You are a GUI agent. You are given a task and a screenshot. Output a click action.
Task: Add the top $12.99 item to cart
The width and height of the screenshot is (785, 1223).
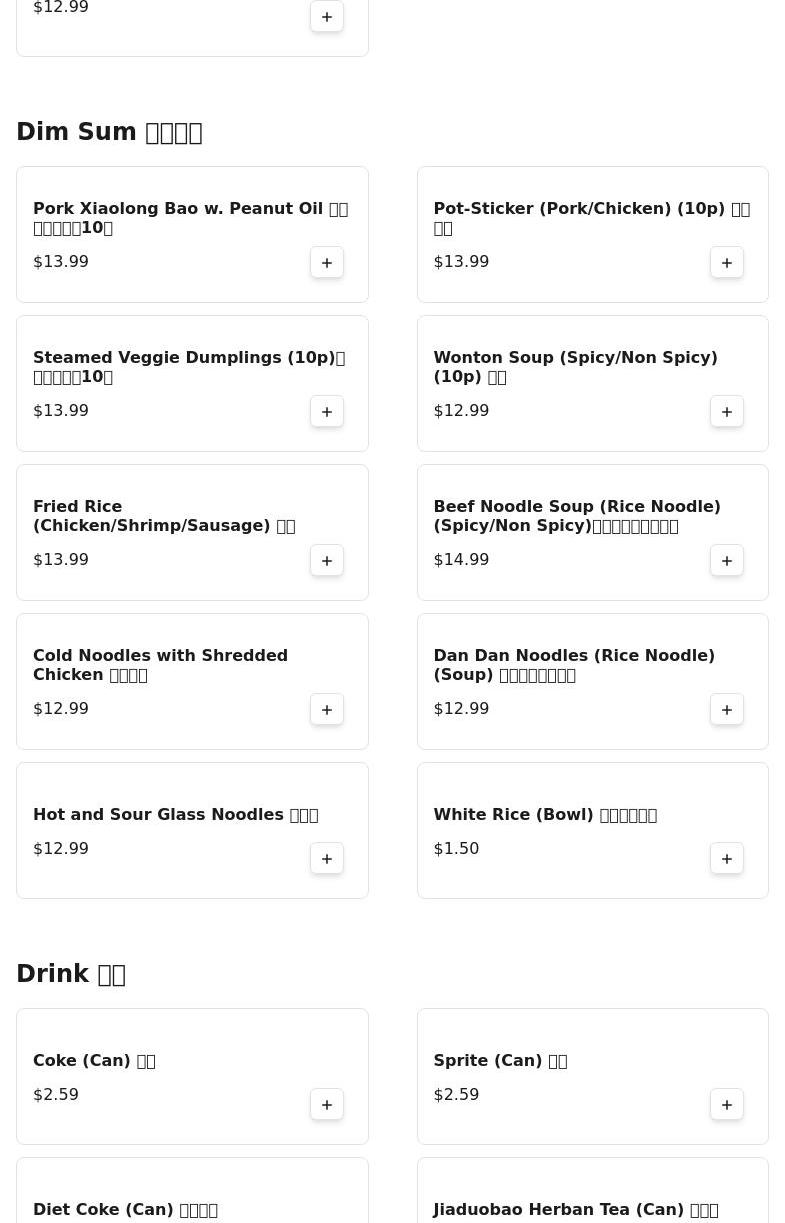click(327, 16)
